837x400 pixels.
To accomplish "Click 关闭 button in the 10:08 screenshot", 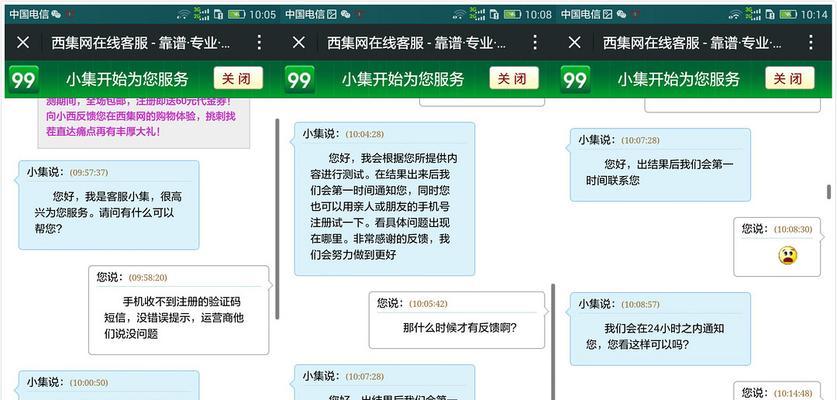I will coord(514,79).
